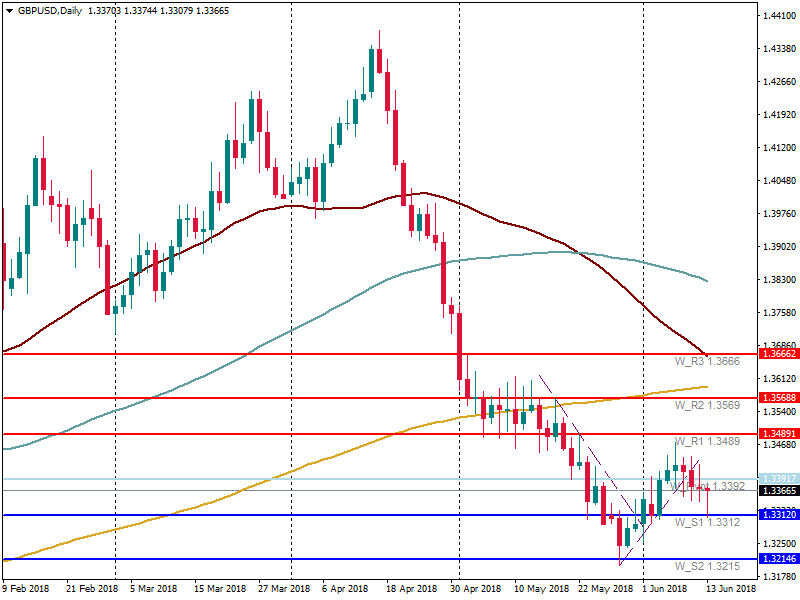
Task: Click the 18 Apr 2018 date label
Action: click(412, 590)
